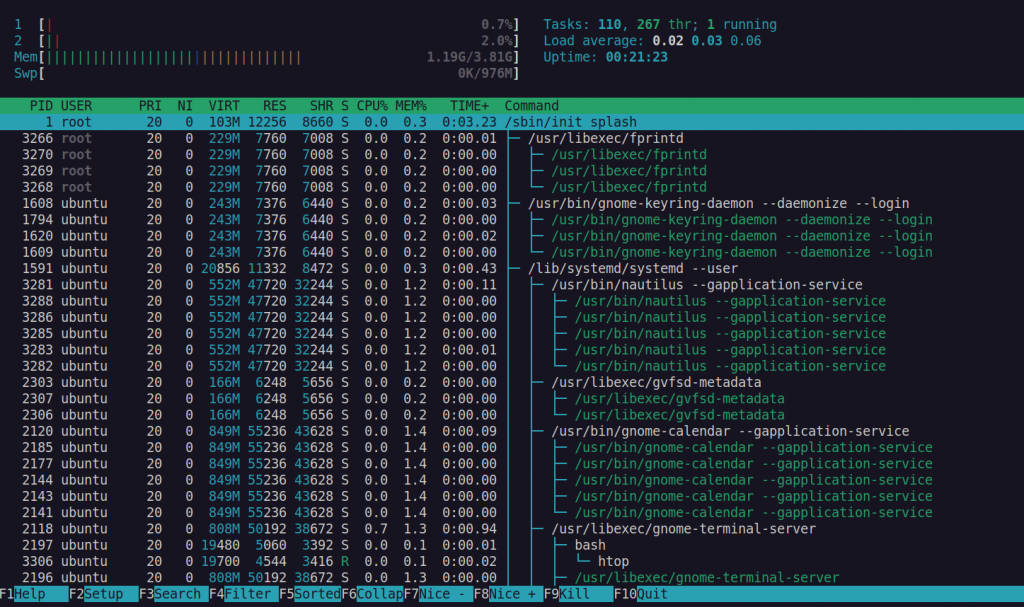Screen dimensions: 1024x607
Task: Select the gnome-terminal-server thread, PID 2196
Action: click(x=512, y=578)
